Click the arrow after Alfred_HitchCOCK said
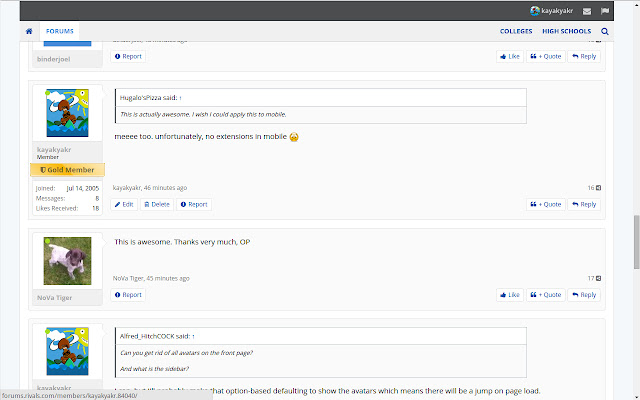The height and width of the screenshot is (400, 640). 193,337
